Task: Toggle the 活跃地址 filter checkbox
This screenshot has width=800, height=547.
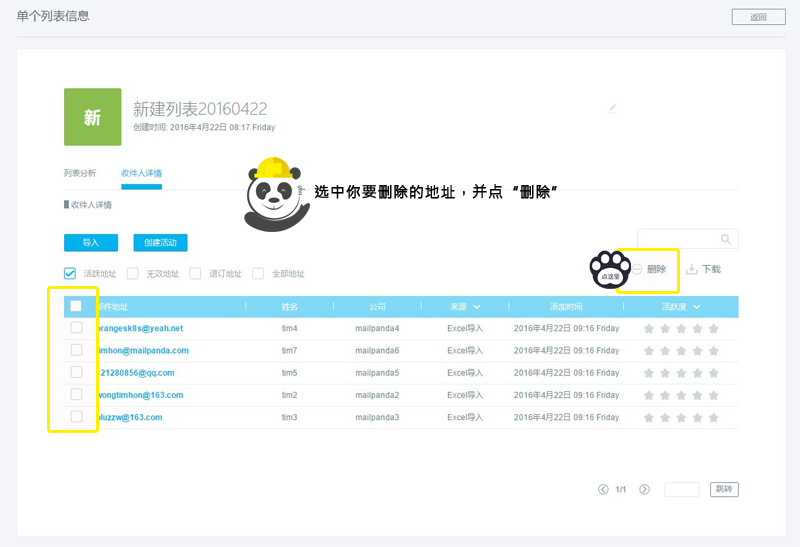Action: [x=70, y=273]
